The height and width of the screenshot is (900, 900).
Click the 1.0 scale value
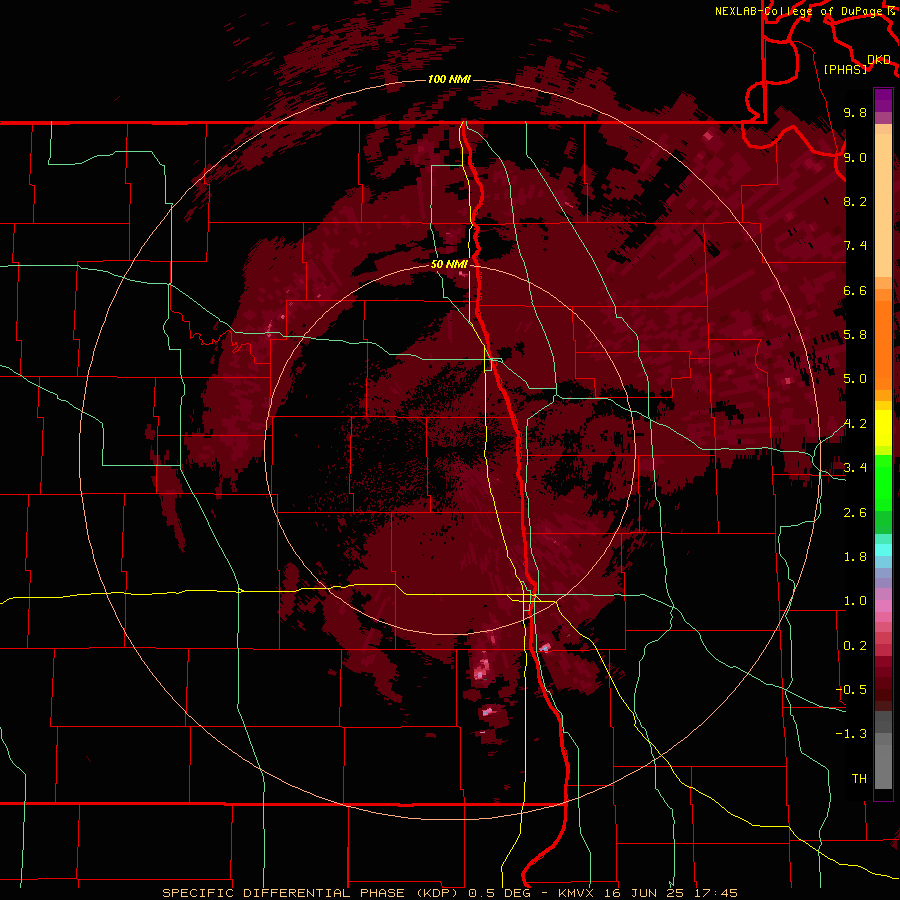[855, 601]
